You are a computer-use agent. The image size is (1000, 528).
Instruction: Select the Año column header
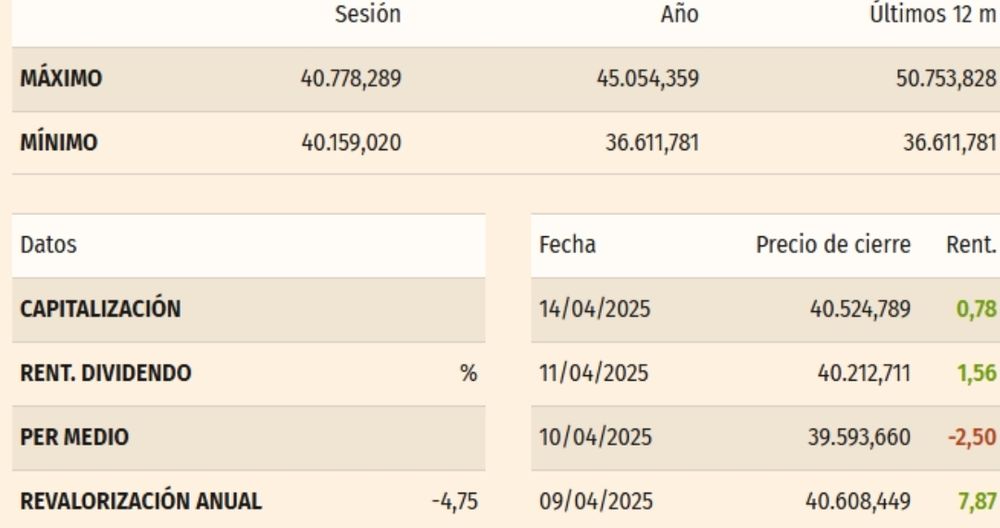pyautogui.click(x=680, y=14)
